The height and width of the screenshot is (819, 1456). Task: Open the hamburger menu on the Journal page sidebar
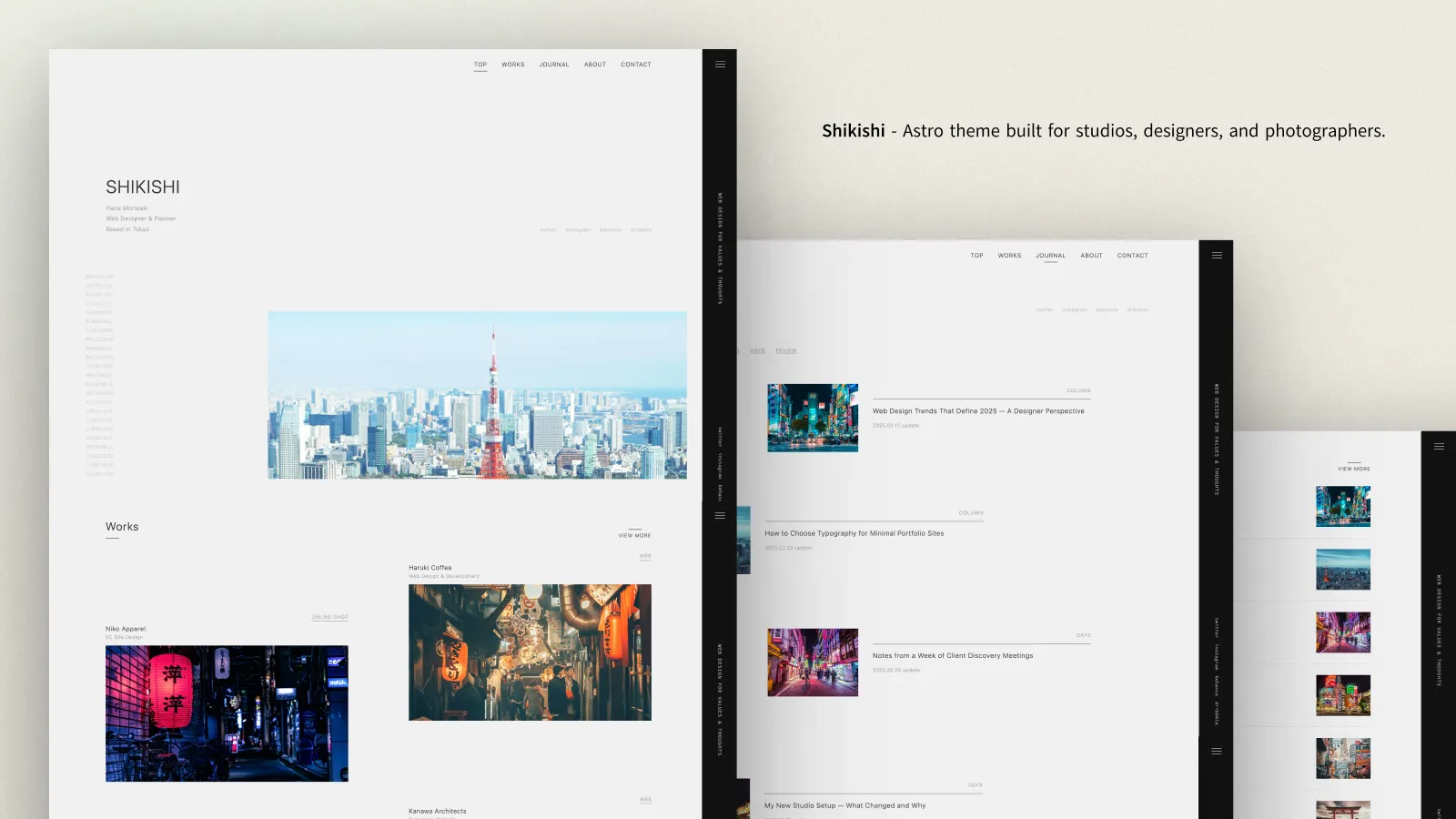[1217, 256]
